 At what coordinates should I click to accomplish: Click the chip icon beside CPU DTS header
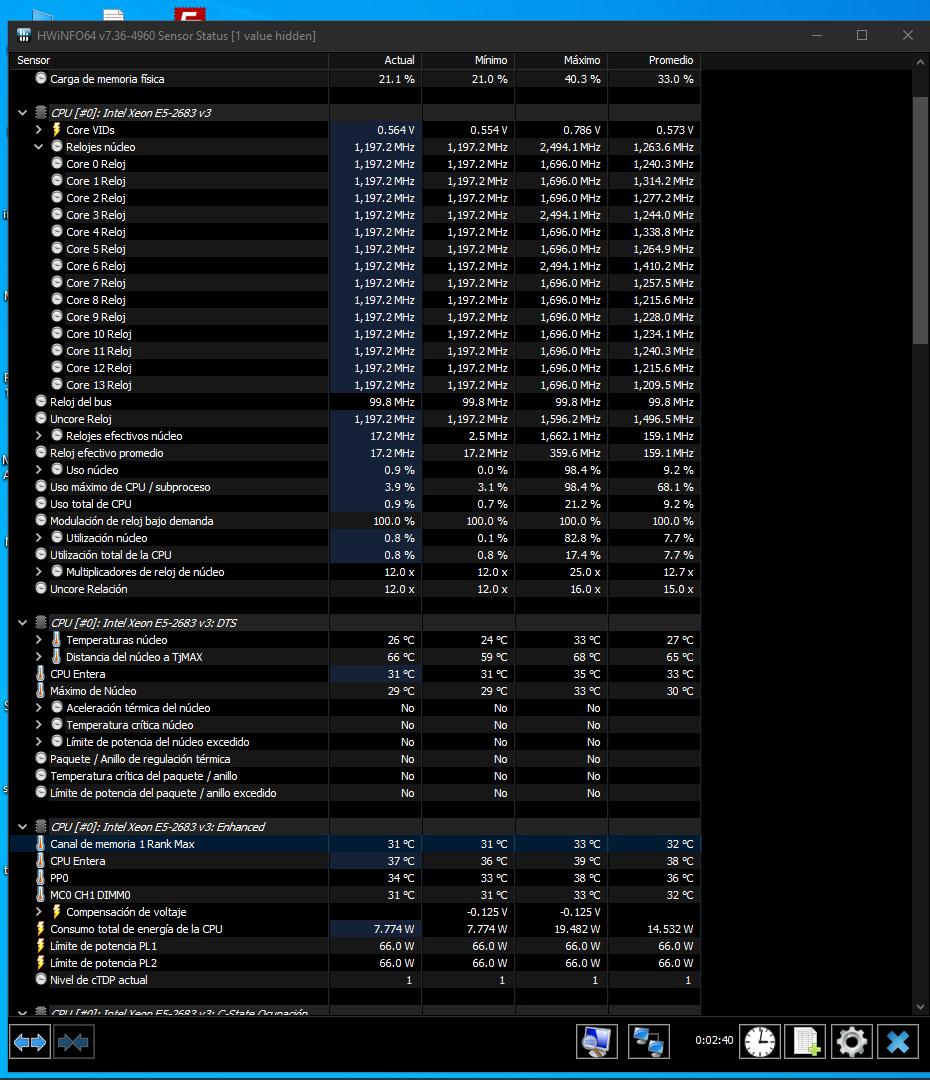pyautogui.click(x=41, y=623)
